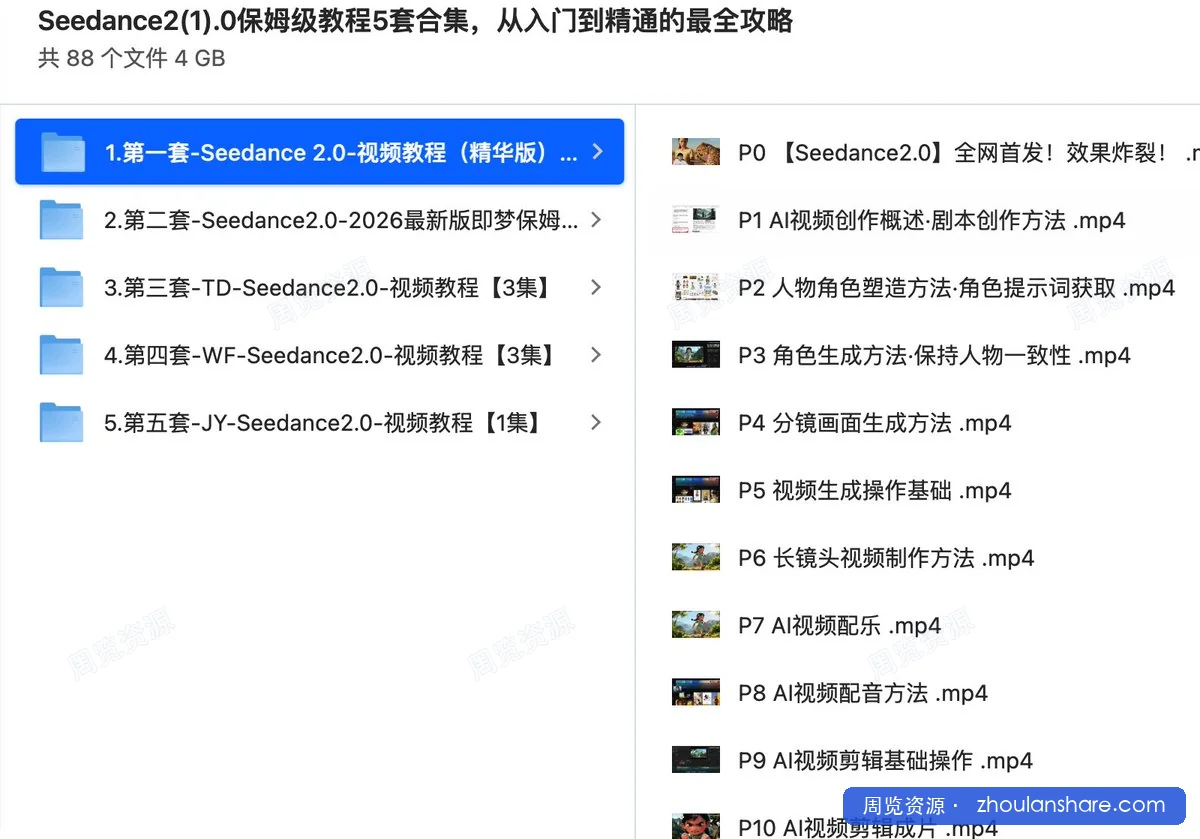Expand chevron for 2.第二套 folder
Screen dimensions: 1200x839
(x=597, y=220)
